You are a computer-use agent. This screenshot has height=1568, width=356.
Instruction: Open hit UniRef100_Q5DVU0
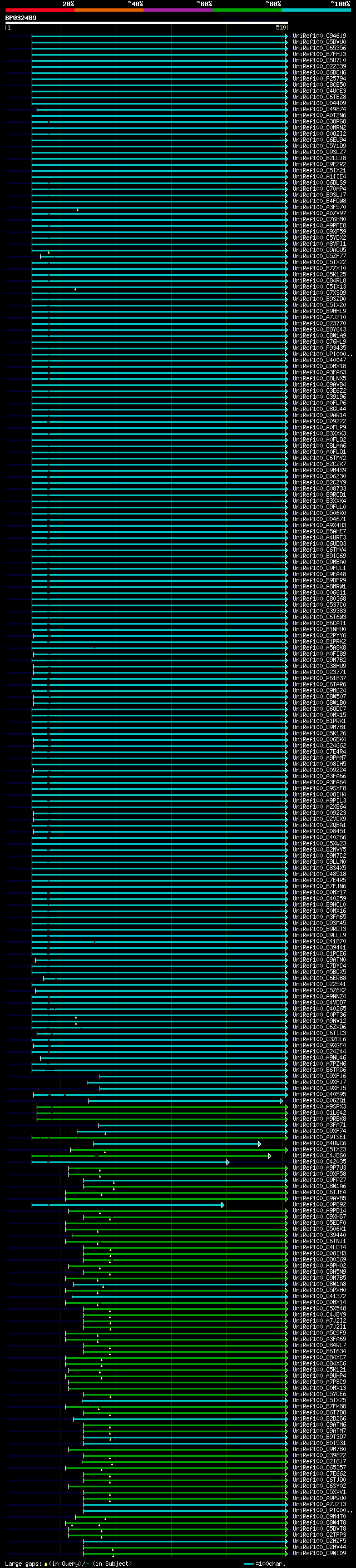[x=319, y=42]
